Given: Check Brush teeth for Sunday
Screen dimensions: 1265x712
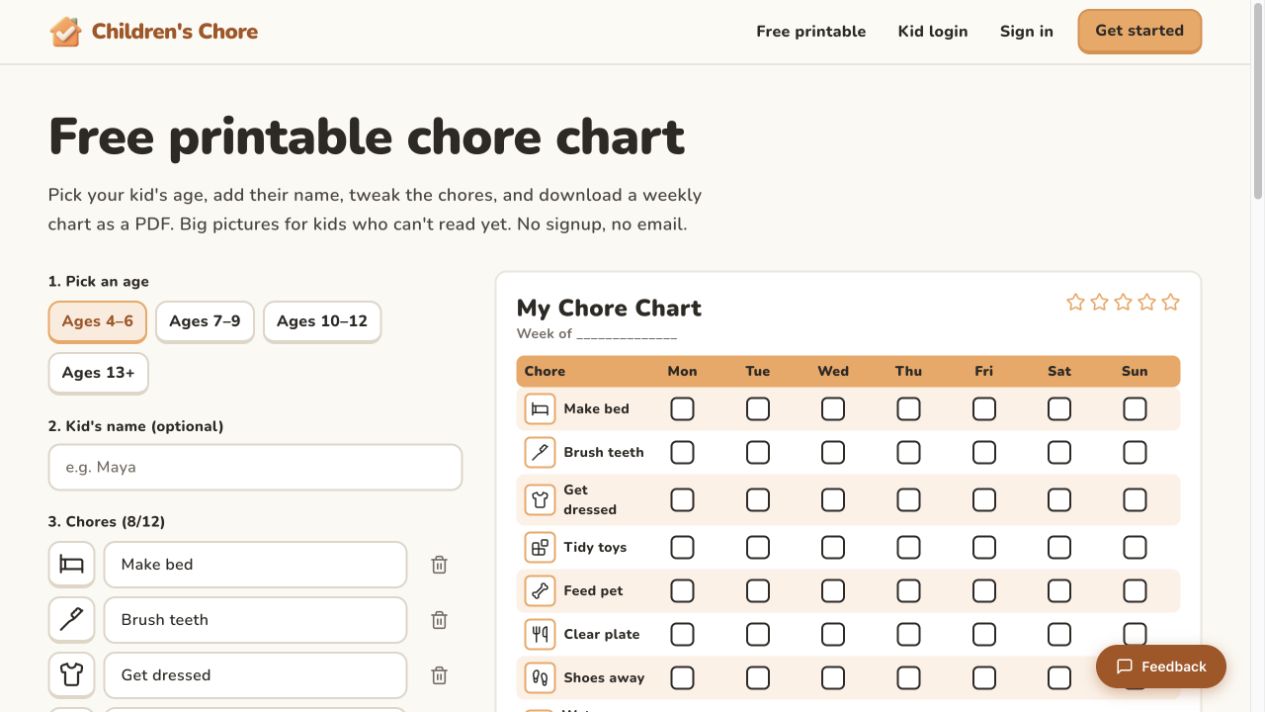Looking at the screenshot, I should coord(1135,452).
